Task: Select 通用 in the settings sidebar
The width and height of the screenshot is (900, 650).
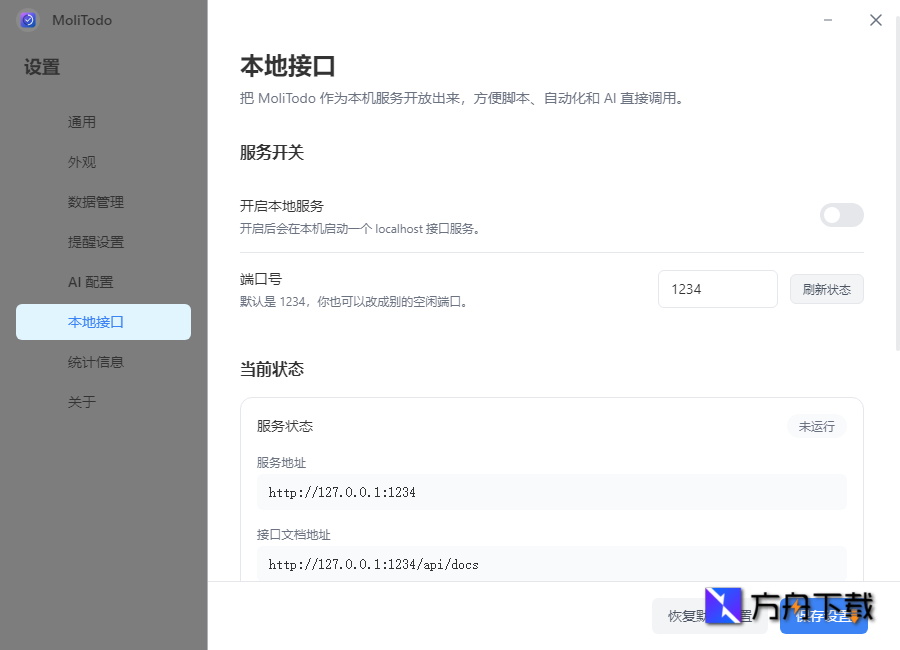Action: (82, 122)
